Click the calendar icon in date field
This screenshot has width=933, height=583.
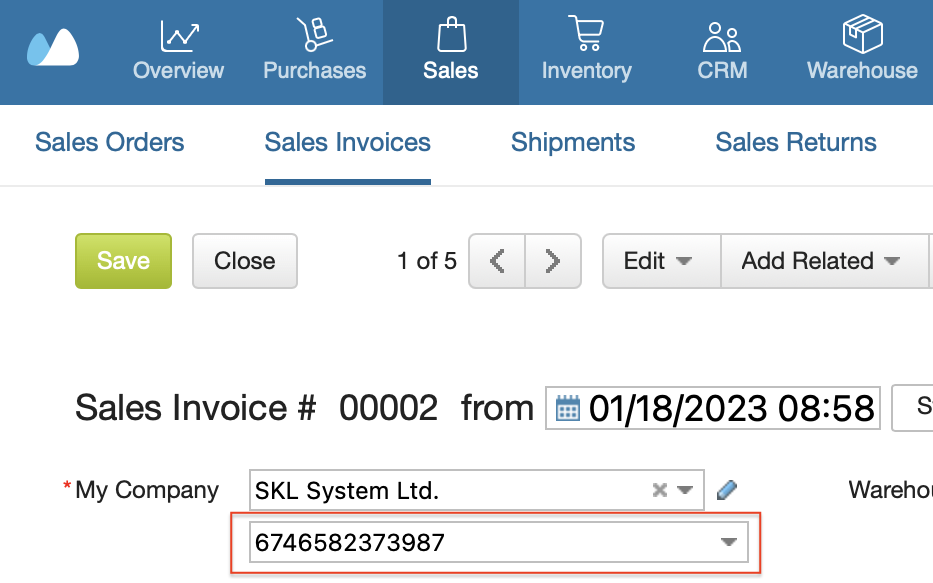pyautogui.click(x=568, y=409)
